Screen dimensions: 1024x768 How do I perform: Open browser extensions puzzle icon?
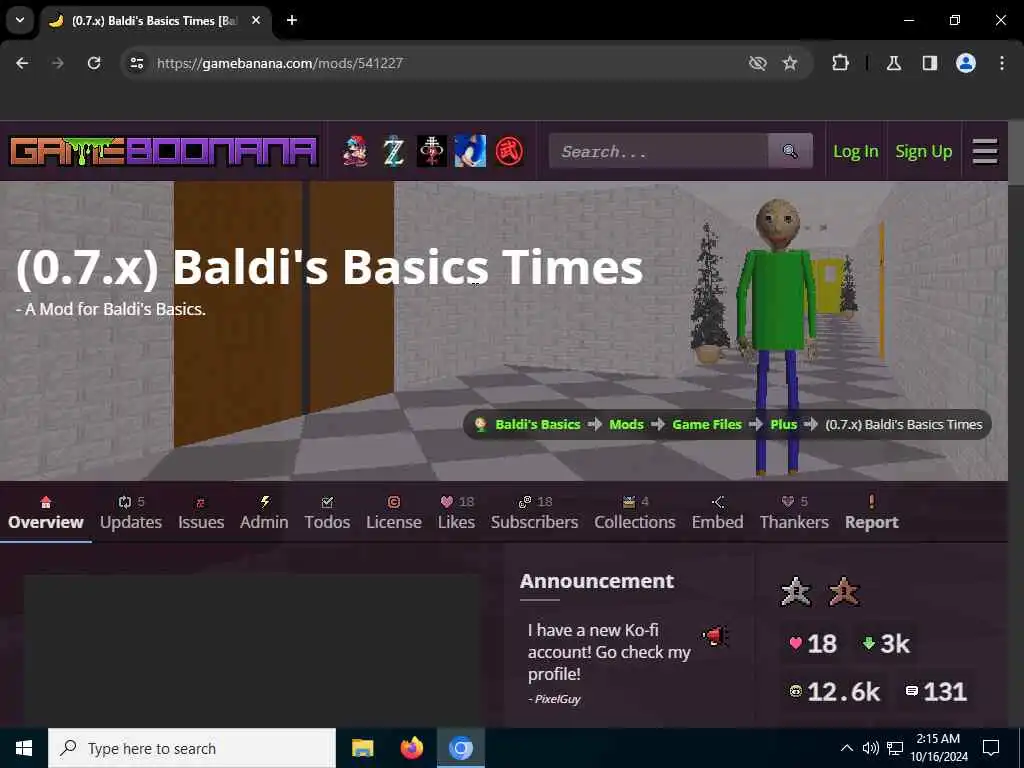840,63
